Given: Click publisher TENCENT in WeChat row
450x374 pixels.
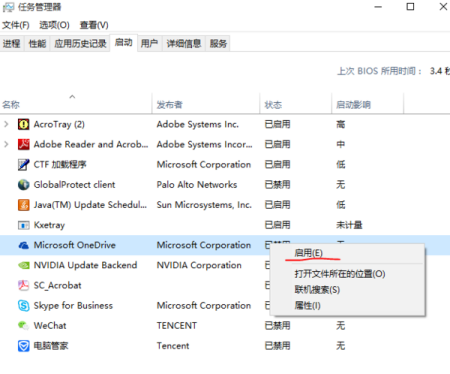Looking at the screenshot, I should [177, 325].
